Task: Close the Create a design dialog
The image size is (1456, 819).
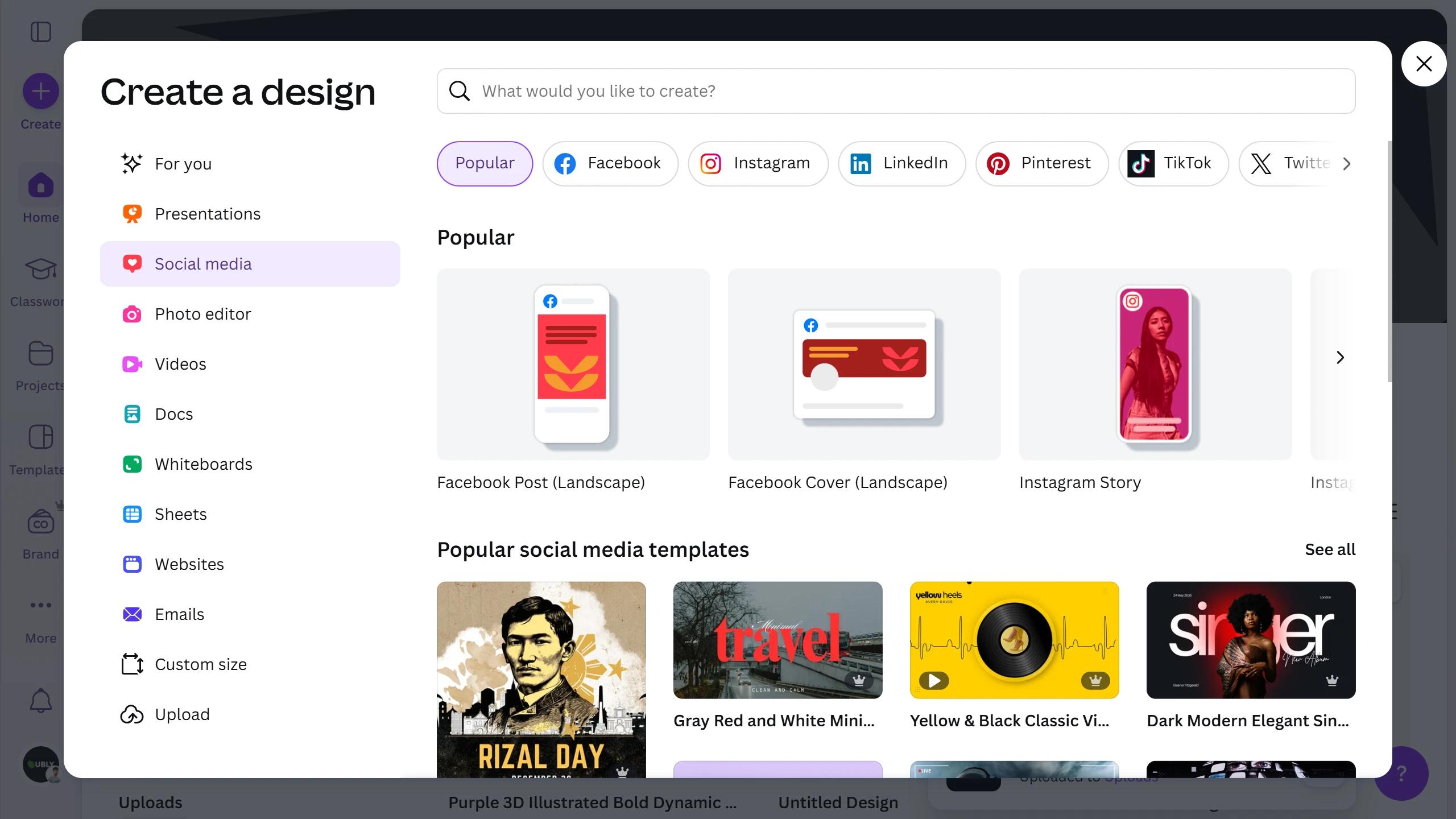Action: coord(1424,64)
